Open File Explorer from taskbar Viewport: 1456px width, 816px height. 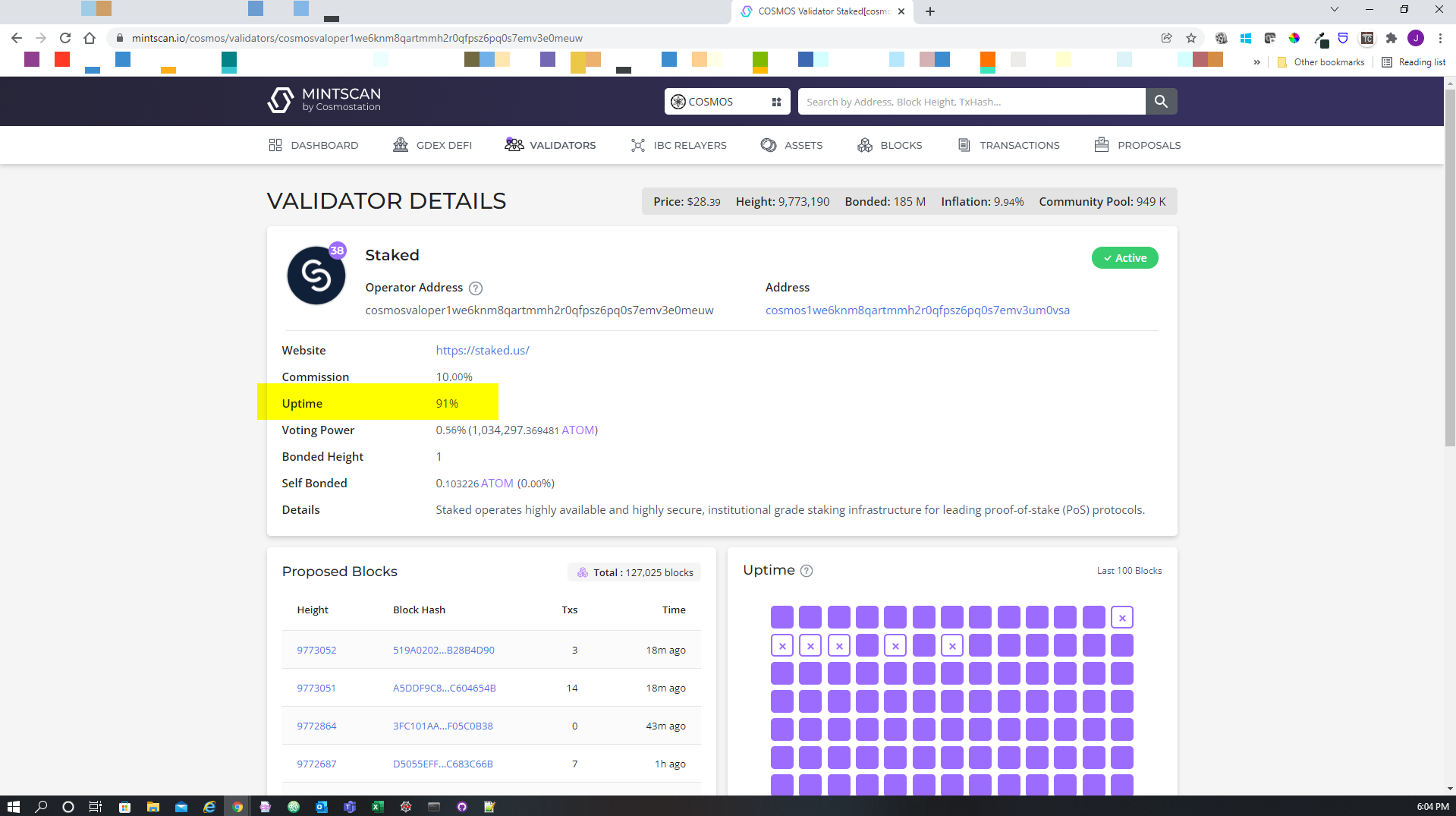(153, 807)
